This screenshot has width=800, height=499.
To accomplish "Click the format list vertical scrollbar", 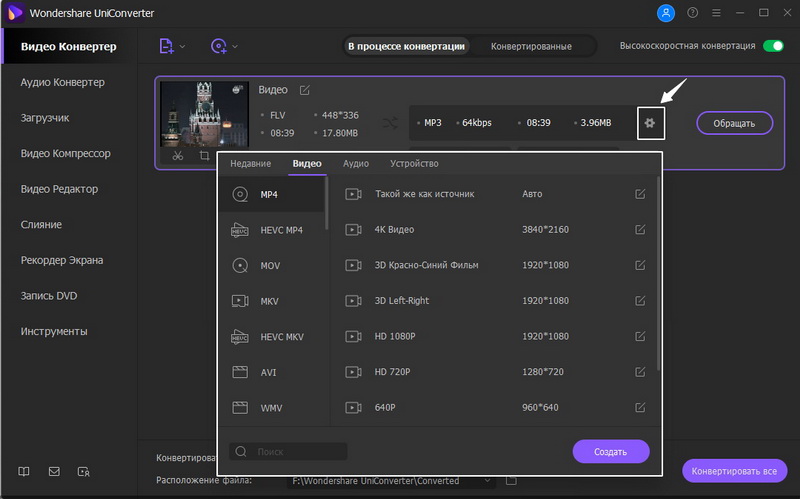I will click(657, 270).
